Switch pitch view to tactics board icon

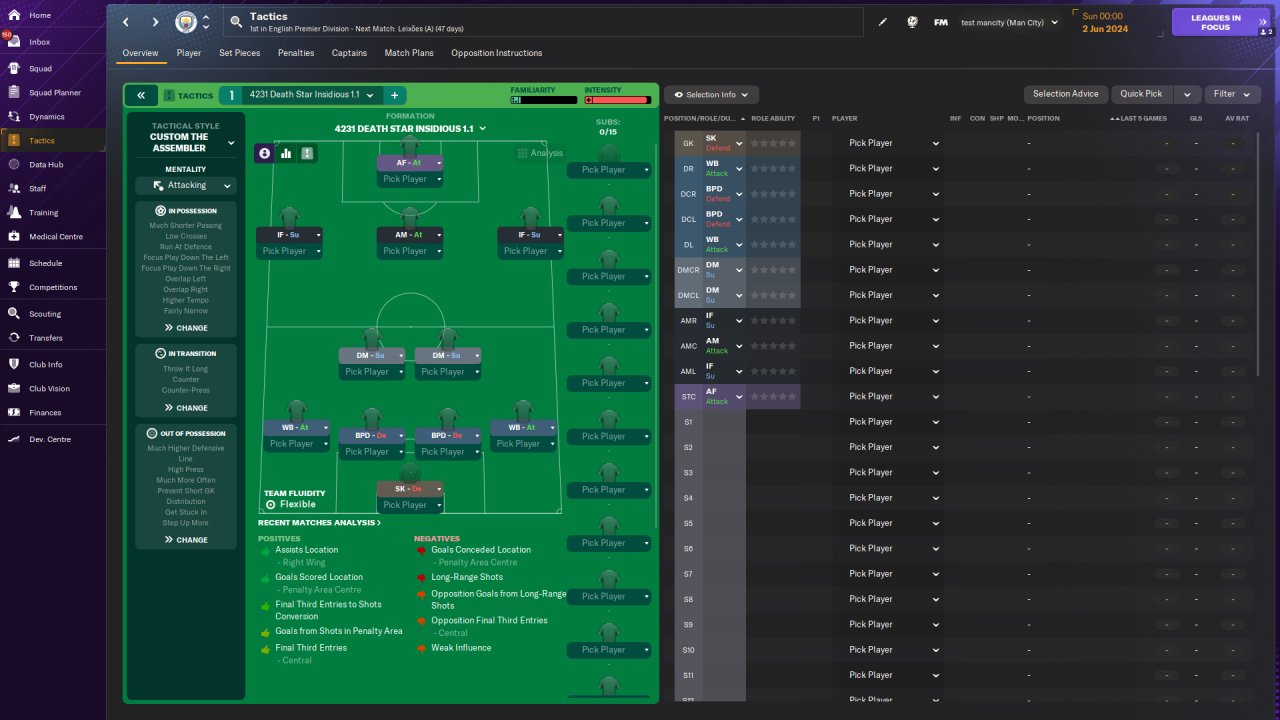point(307,153)
